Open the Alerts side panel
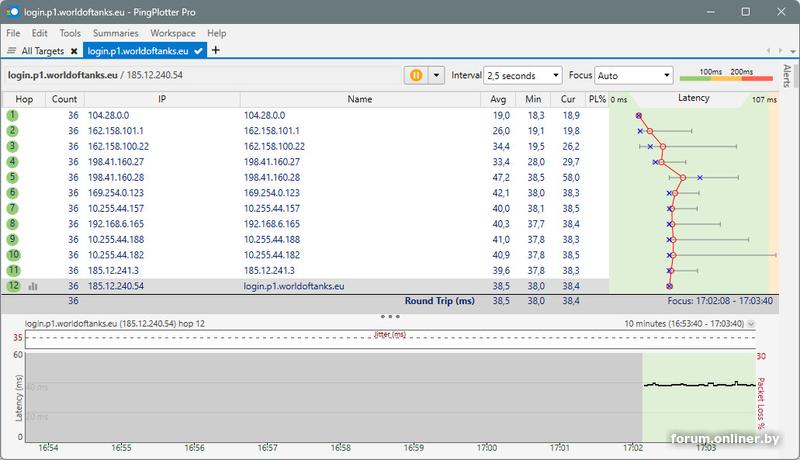This screenshot has width=800, height=460. (787, 78)
